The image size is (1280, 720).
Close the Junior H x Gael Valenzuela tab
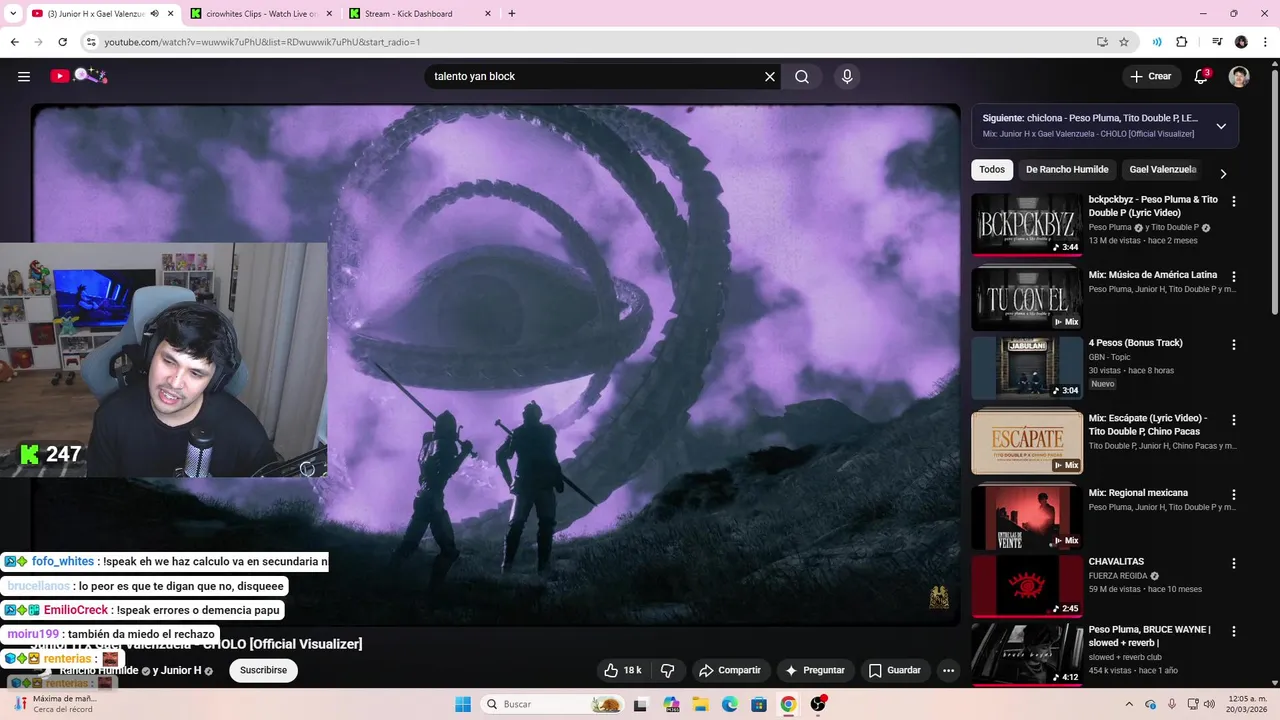point(170,14)
